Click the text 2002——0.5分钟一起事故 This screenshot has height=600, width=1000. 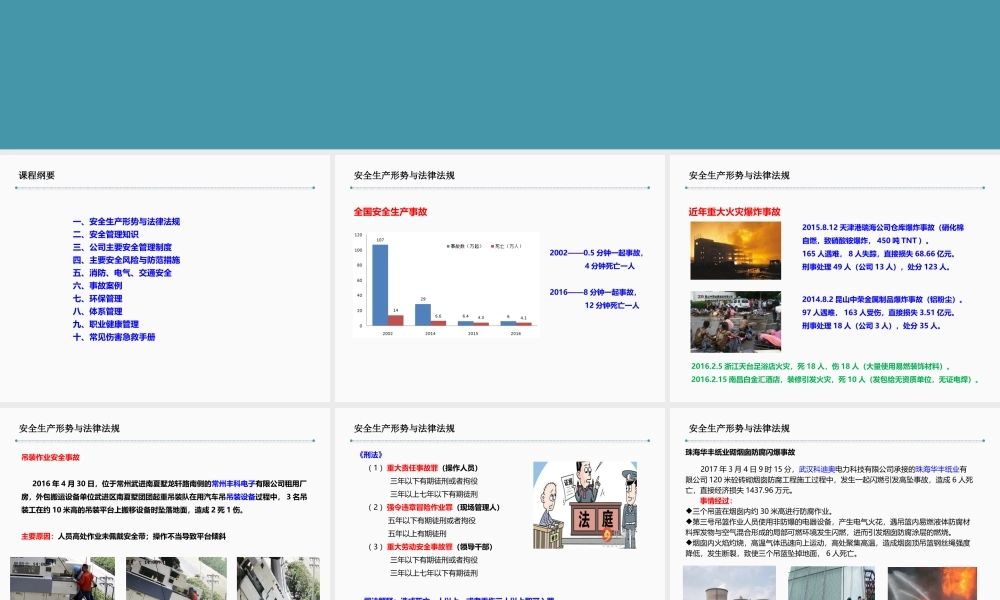click(596, 253)
